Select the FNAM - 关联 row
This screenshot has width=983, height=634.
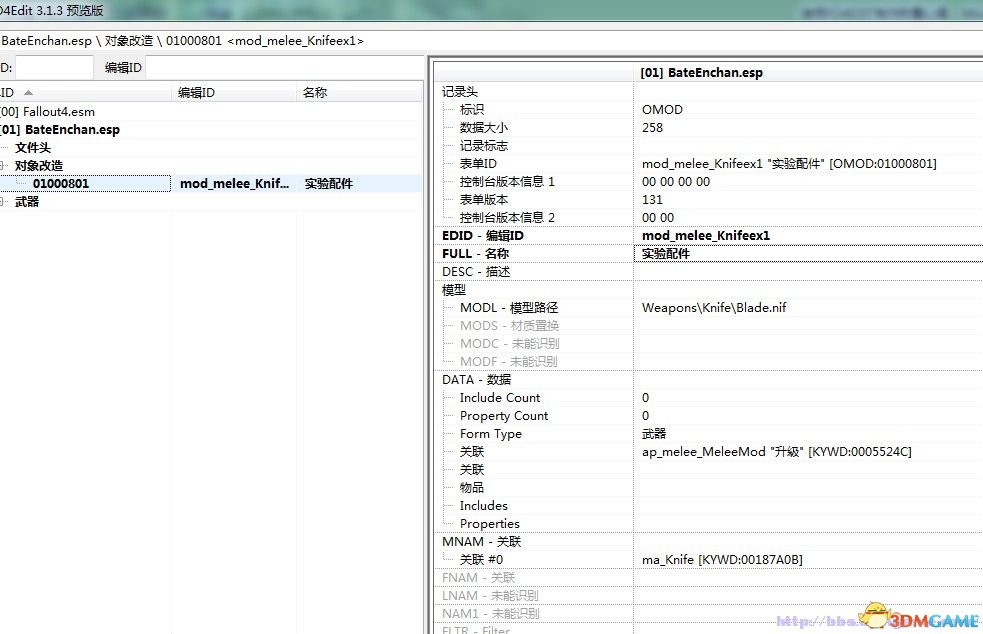478,578
